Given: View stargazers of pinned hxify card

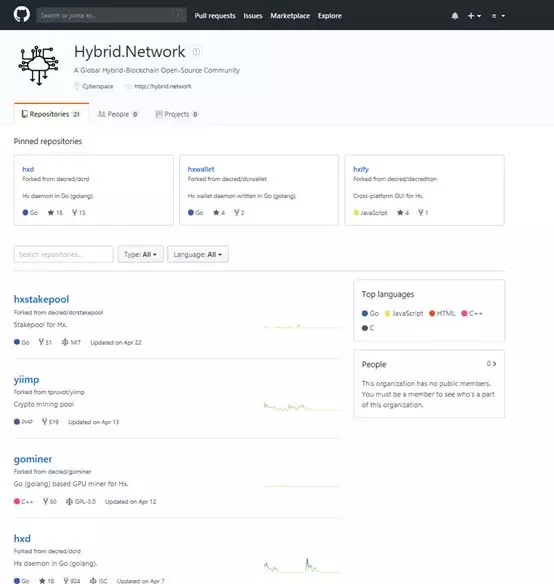Looking at the screenshot, I should pos(403,213).
